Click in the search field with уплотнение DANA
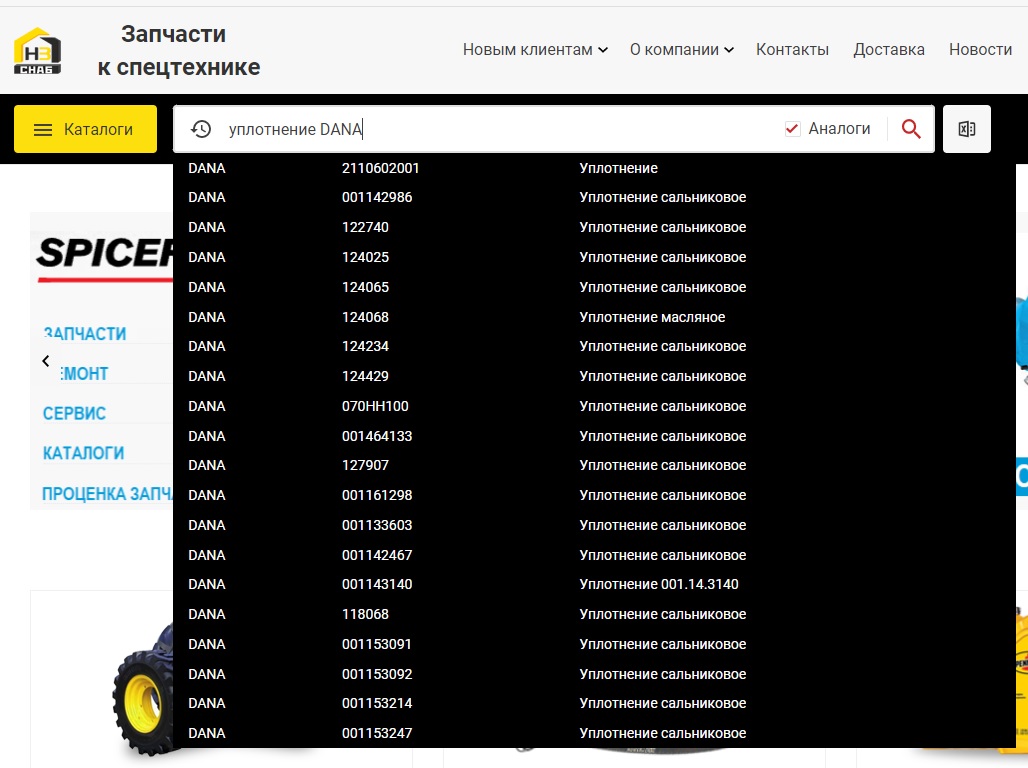The image size is (1028, 768). coord(500,129)
